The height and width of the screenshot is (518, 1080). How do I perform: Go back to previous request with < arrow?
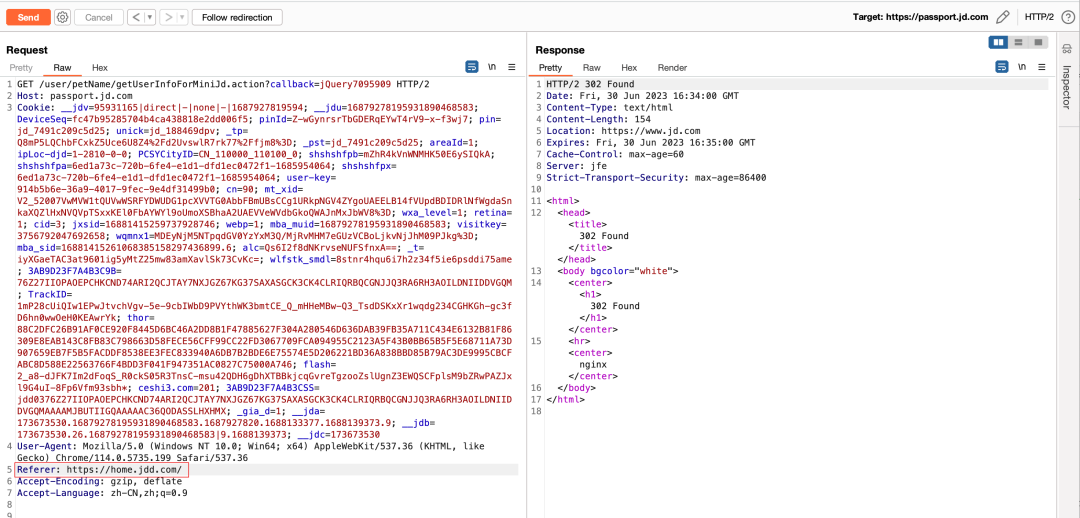[135, 17]
